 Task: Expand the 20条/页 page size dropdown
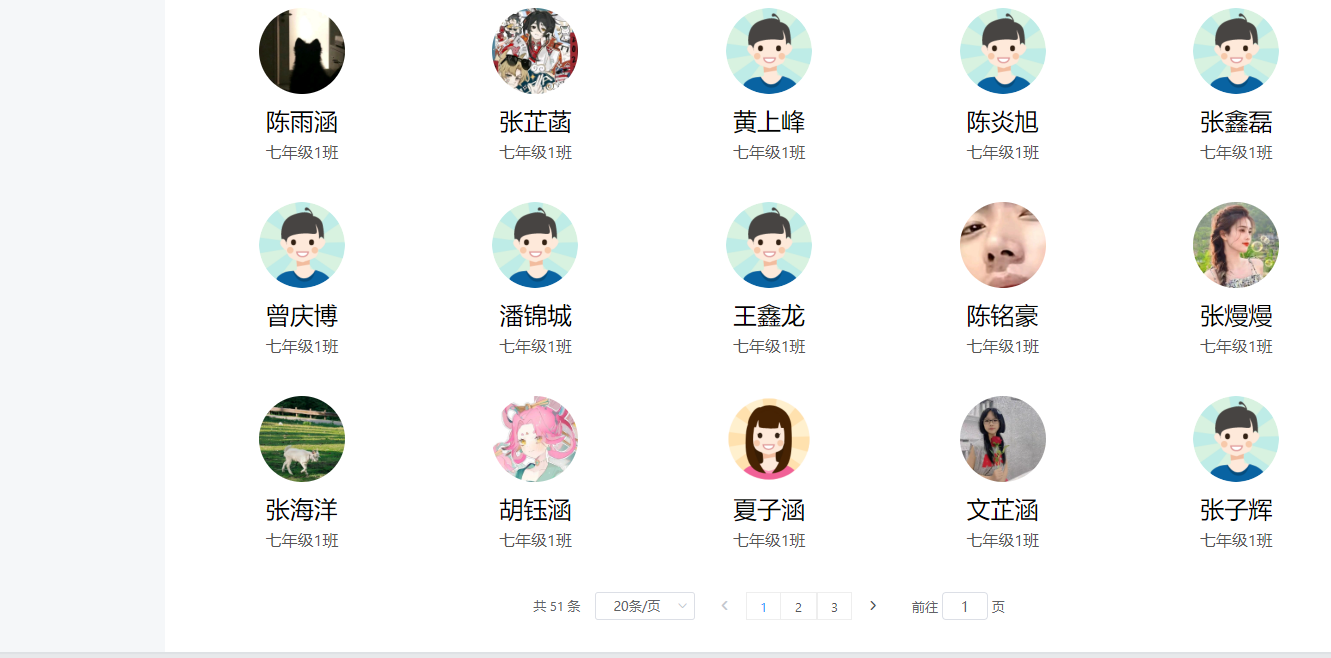click(x=645, y=606)
